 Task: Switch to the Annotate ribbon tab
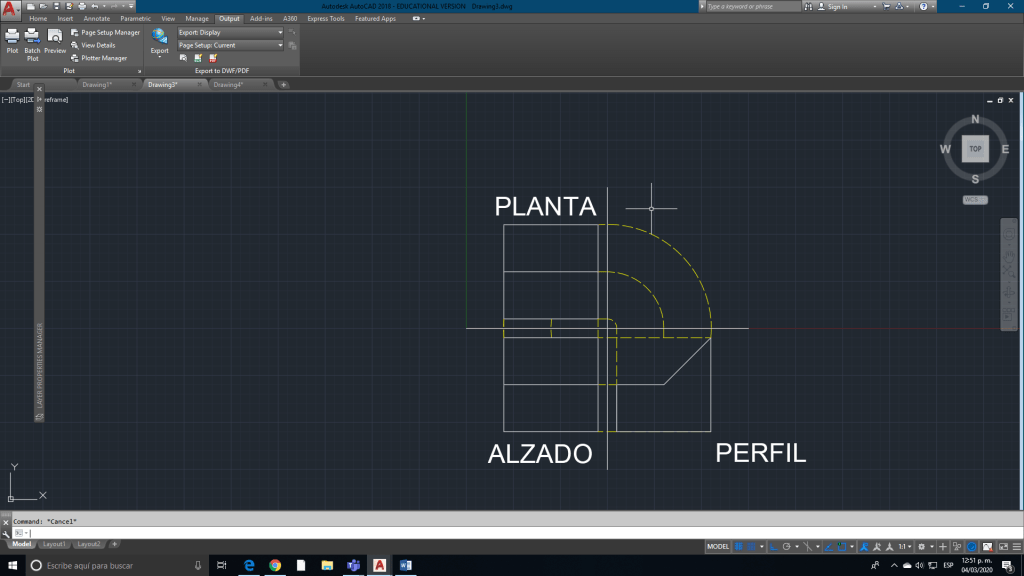[x=97, y=19]
